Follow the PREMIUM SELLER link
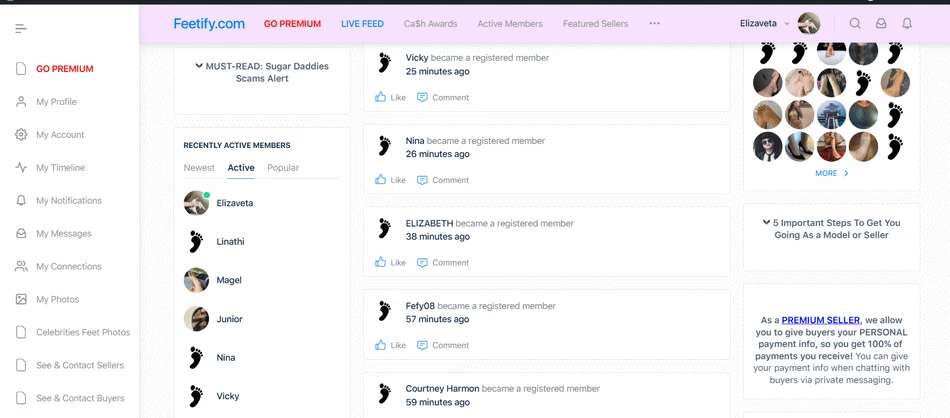This screenshot has width=950, height=418. click(x=820, y=320)
